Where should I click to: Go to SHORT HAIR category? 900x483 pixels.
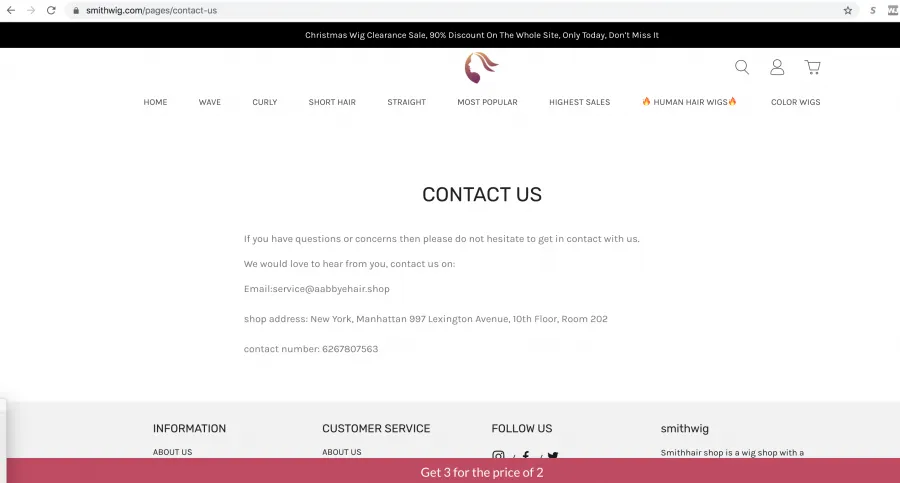click(332, 102)
